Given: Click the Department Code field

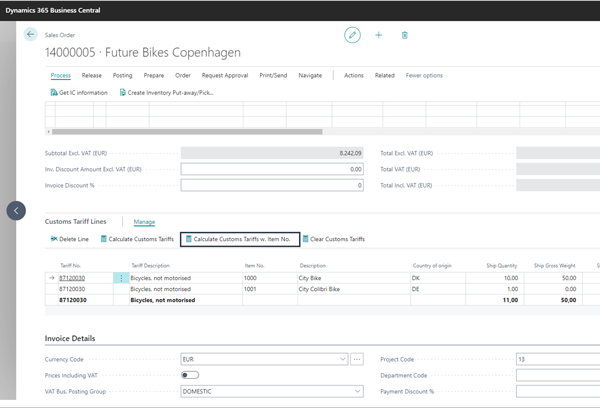Looking at the screenshot, I should 558,375.
